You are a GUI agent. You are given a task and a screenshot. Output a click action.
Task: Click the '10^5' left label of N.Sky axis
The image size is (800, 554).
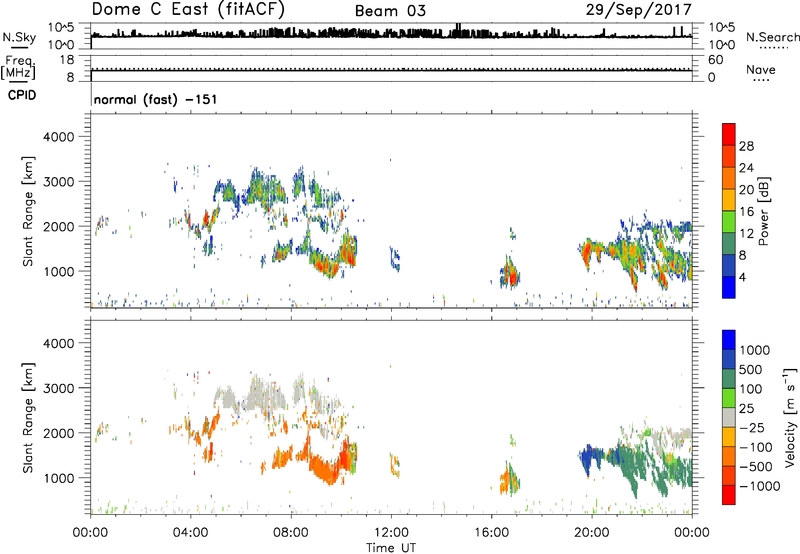(61, 27)
